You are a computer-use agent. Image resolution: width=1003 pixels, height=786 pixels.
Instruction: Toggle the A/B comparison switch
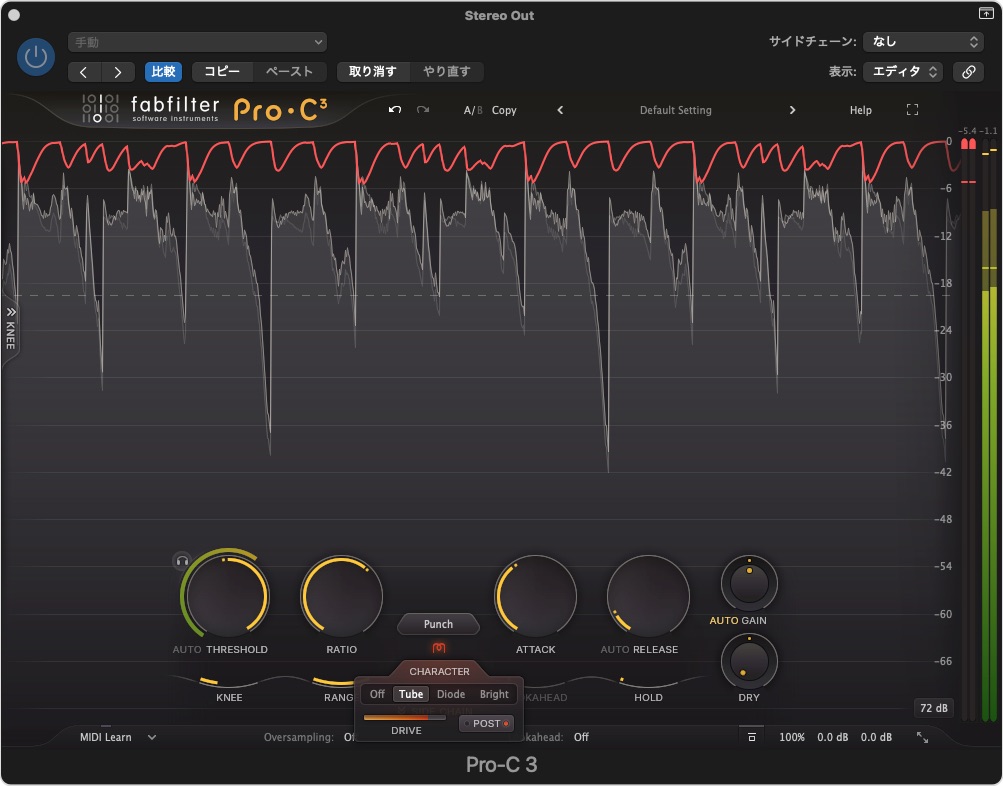(x=472, y=110)
